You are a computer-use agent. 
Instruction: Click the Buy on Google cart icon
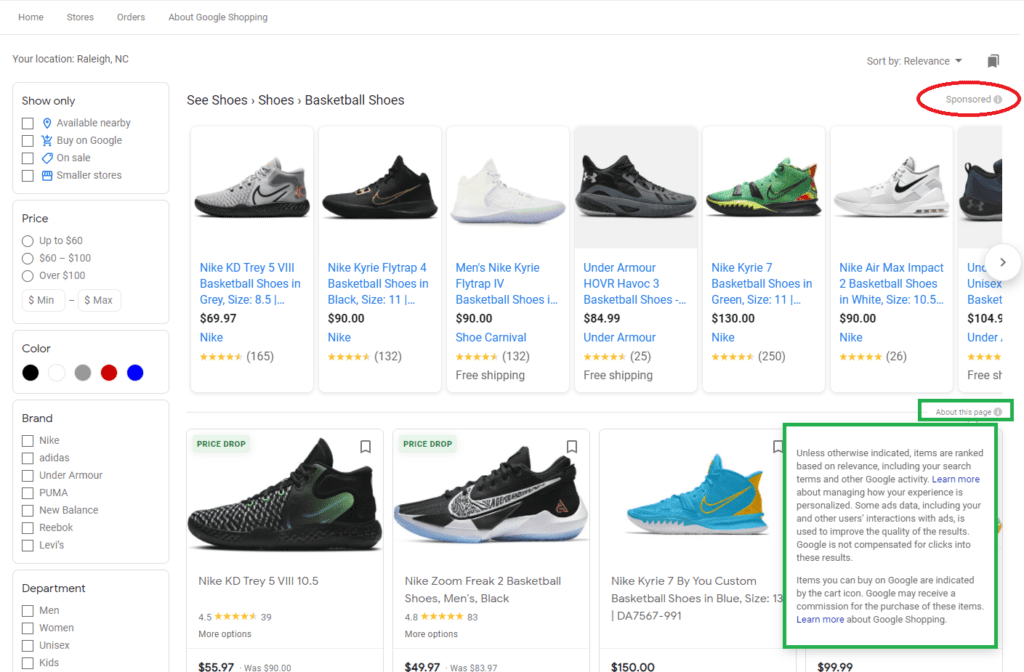coord(47,140)
